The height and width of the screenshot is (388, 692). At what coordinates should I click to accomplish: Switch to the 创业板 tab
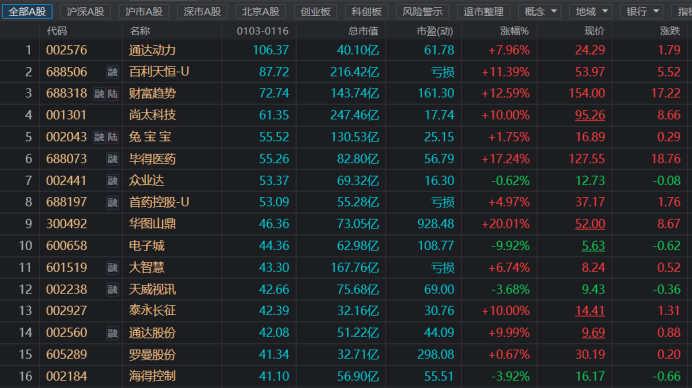(315, 11)
